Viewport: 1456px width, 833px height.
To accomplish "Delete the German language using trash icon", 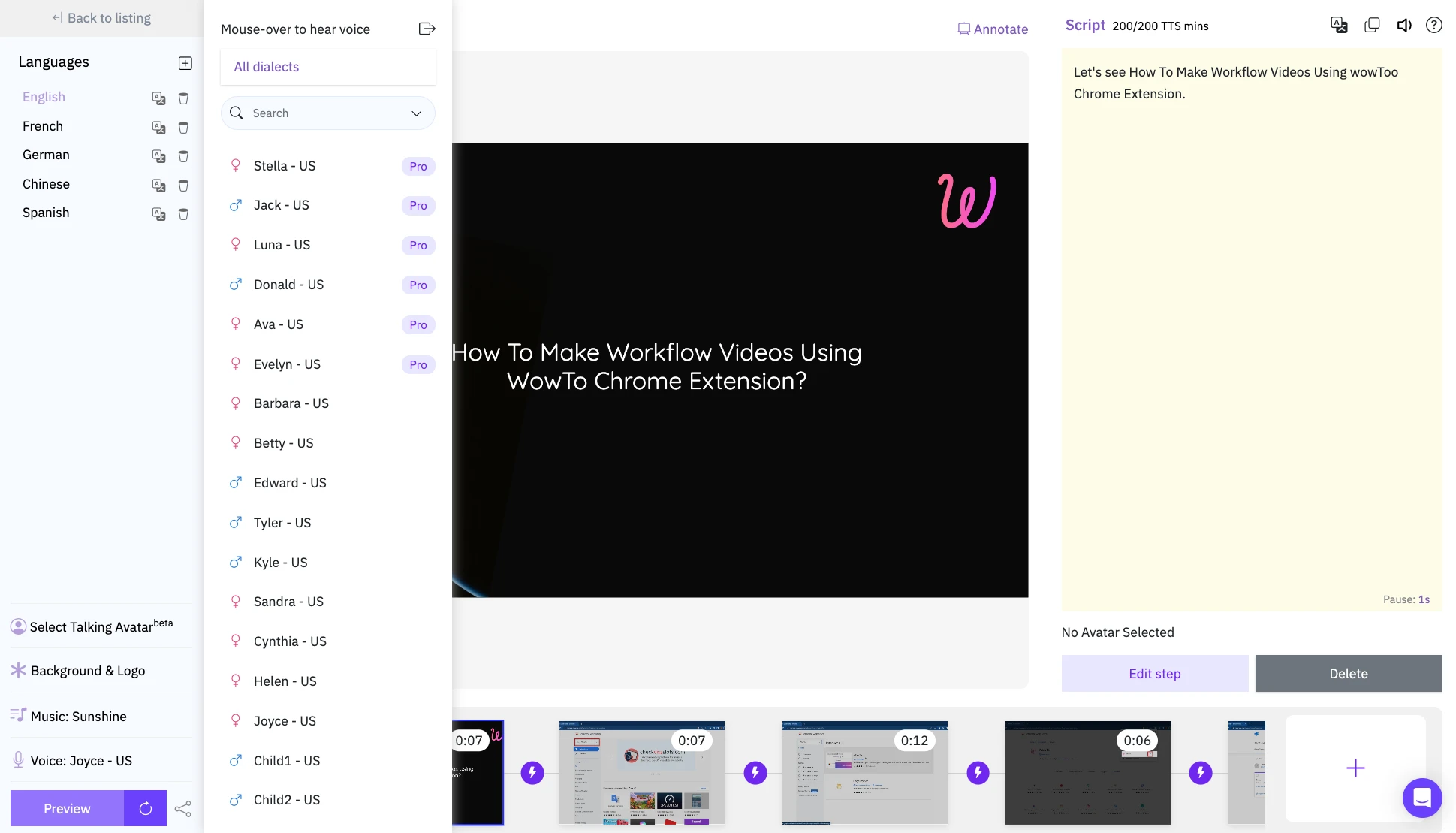I will (183, 156).
